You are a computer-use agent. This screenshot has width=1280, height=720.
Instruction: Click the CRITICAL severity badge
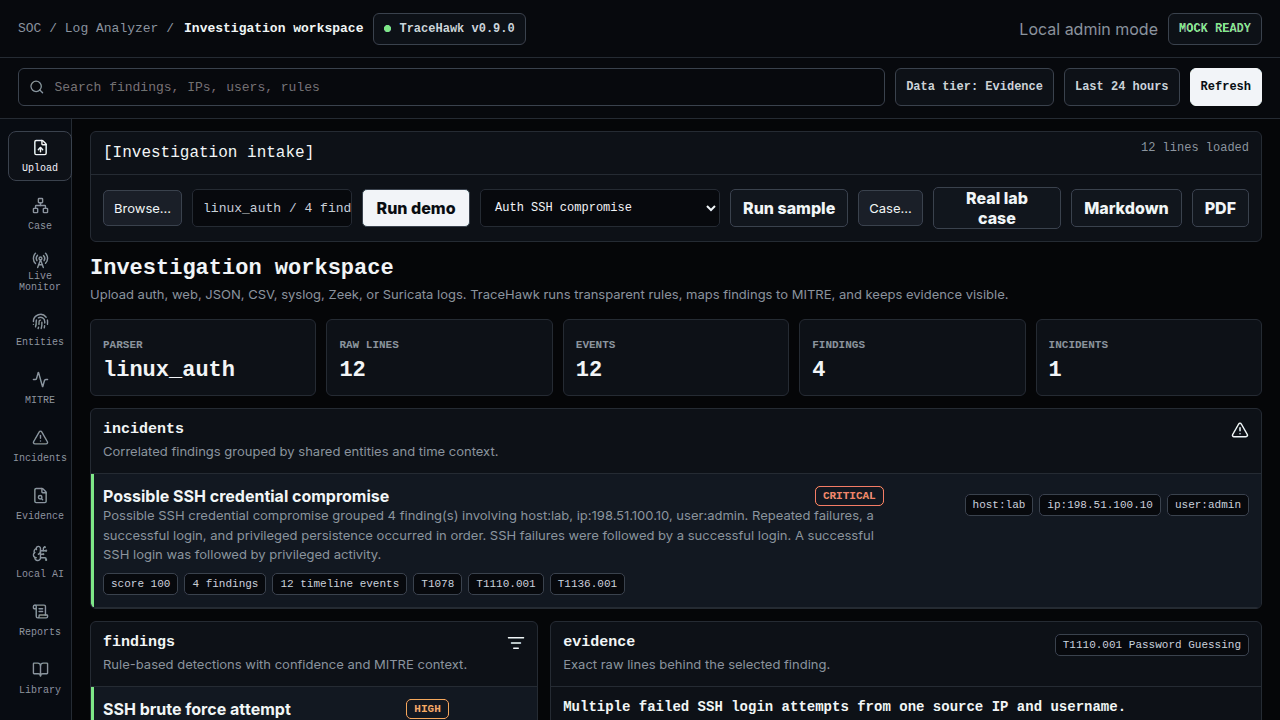[x=849, y=496]
